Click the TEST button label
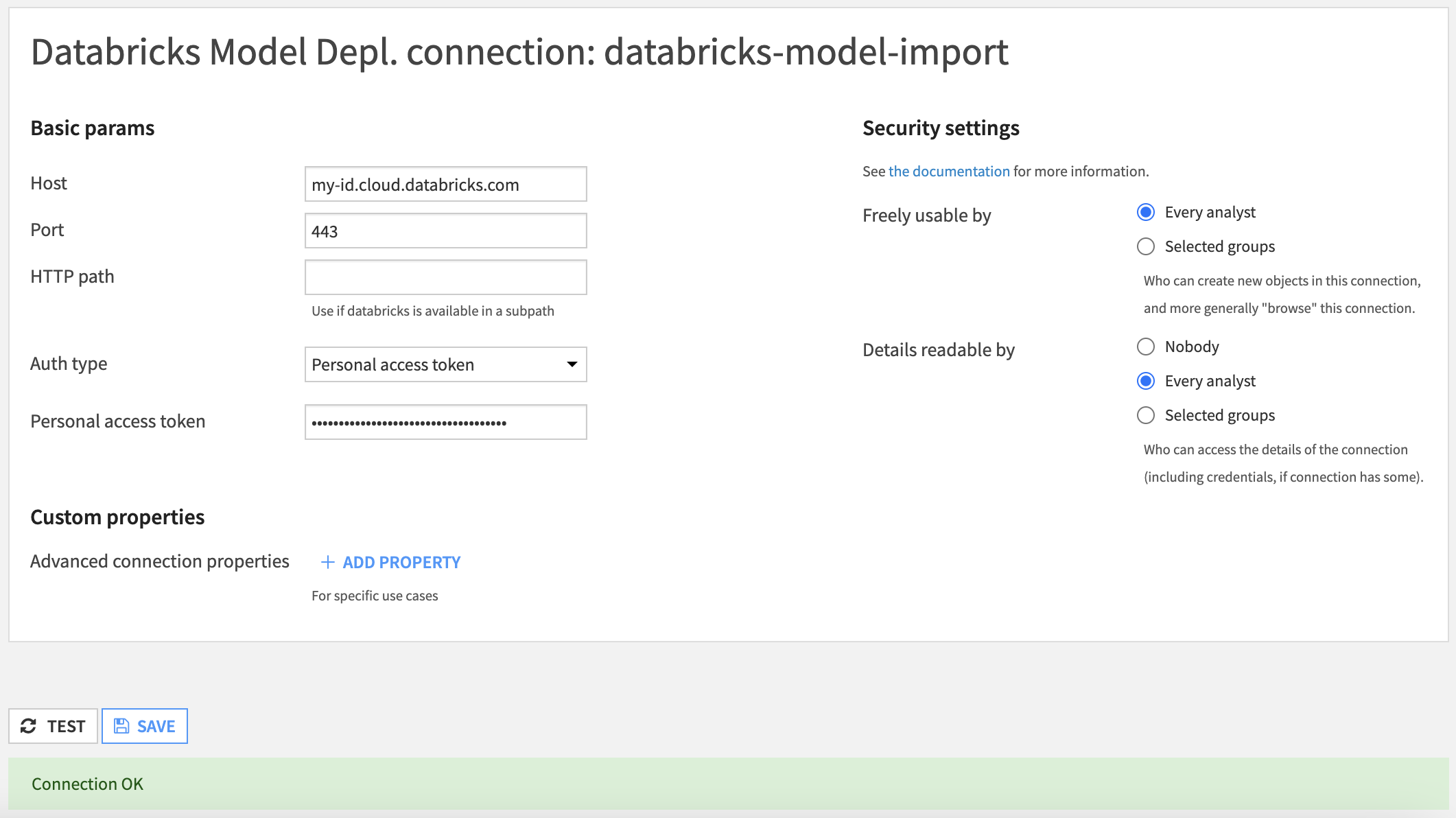The height and width of the screenshot is (818, 1456). pos(66,726)
